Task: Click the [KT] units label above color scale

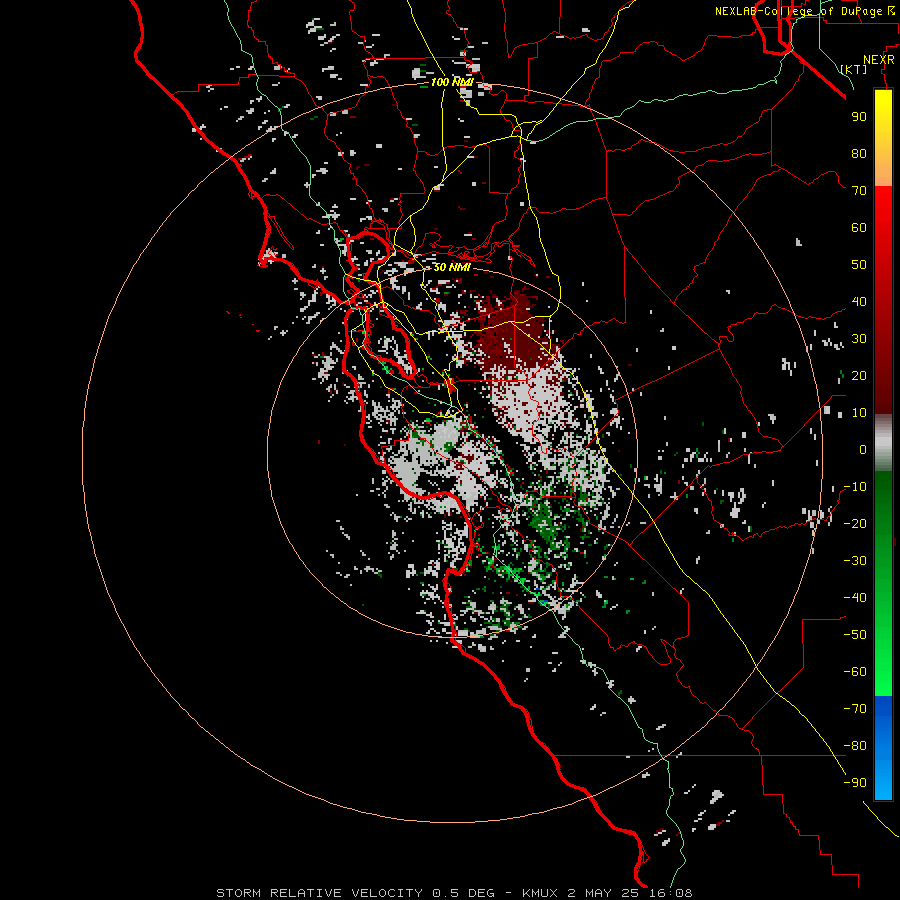Action: [x=854, y=69]
